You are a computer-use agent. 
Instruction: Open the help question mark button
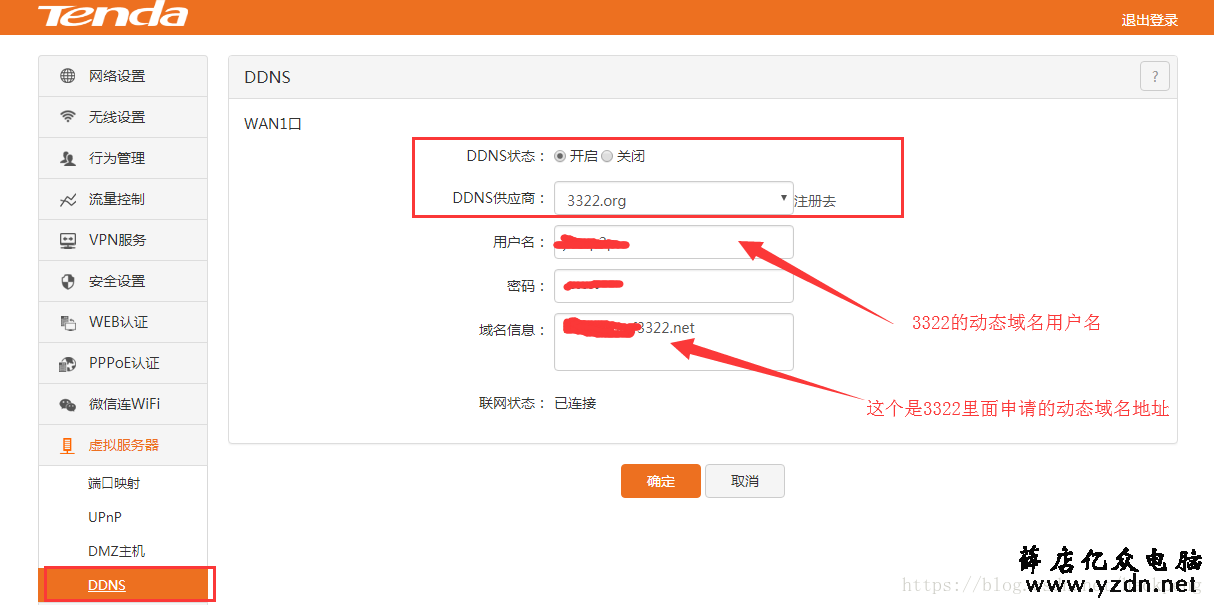click(1155, 76)
